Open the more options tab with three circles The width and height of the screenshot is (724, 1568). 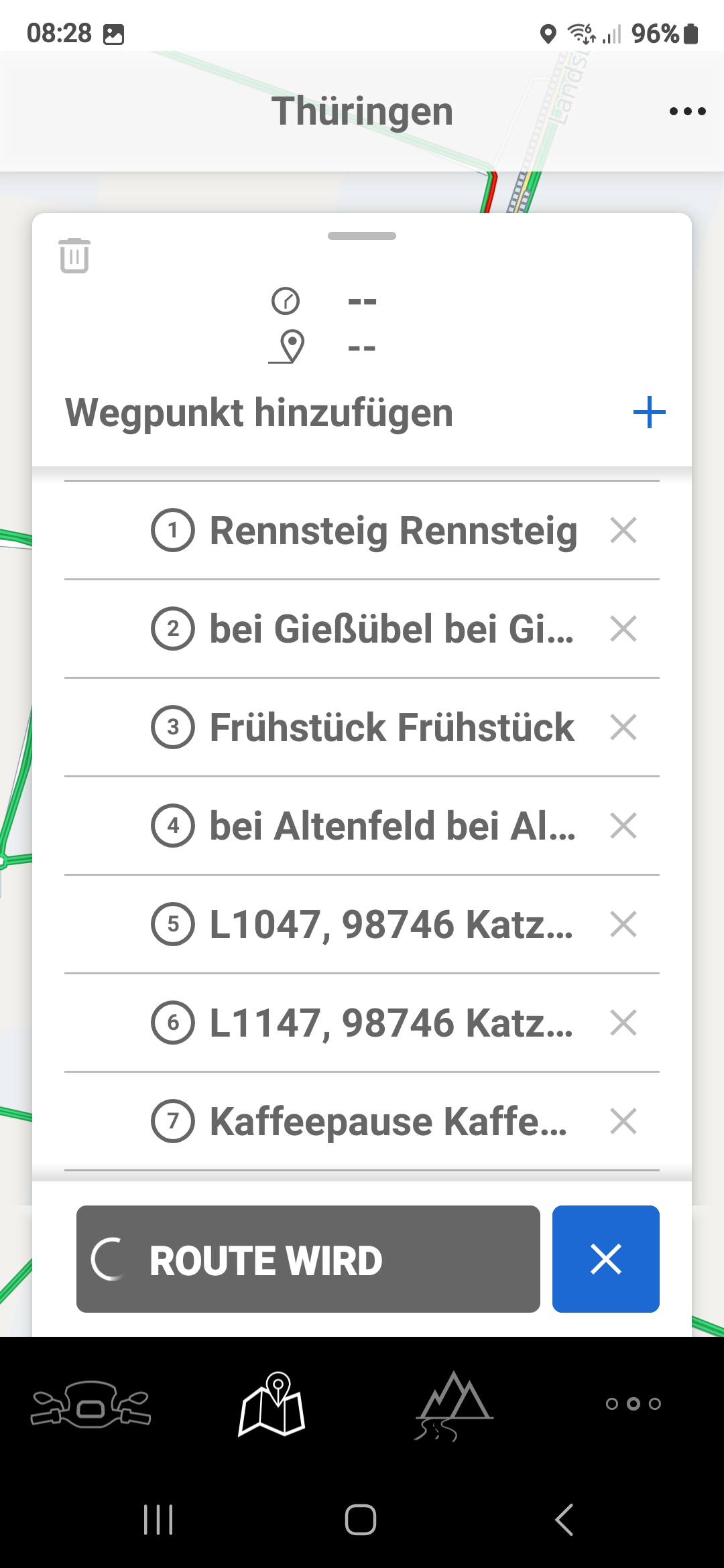[633, 1404]
